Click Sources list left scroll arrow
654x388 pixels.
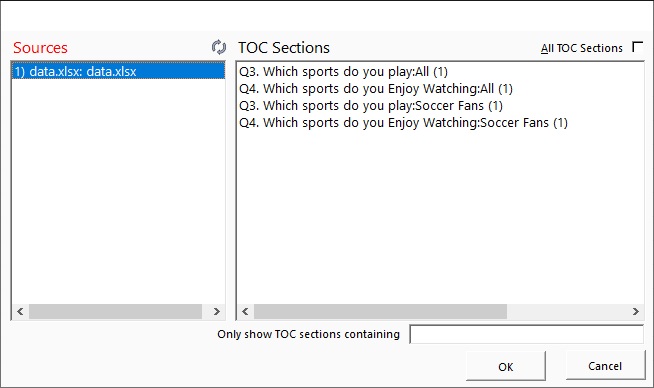coord(20,311)
